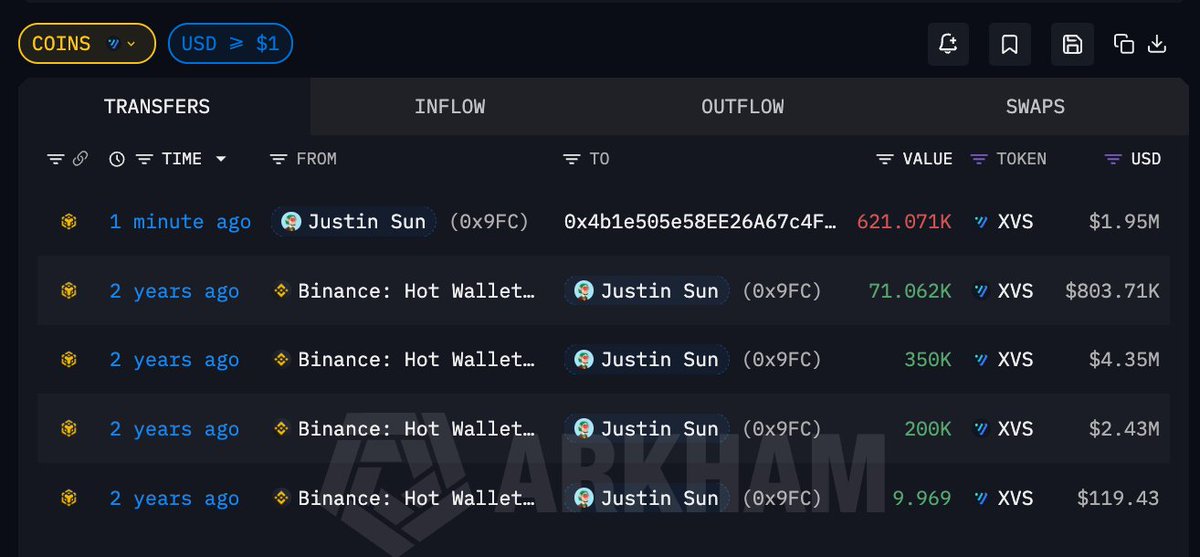Click the clock icon beside TIME

[x=117, y=159]
